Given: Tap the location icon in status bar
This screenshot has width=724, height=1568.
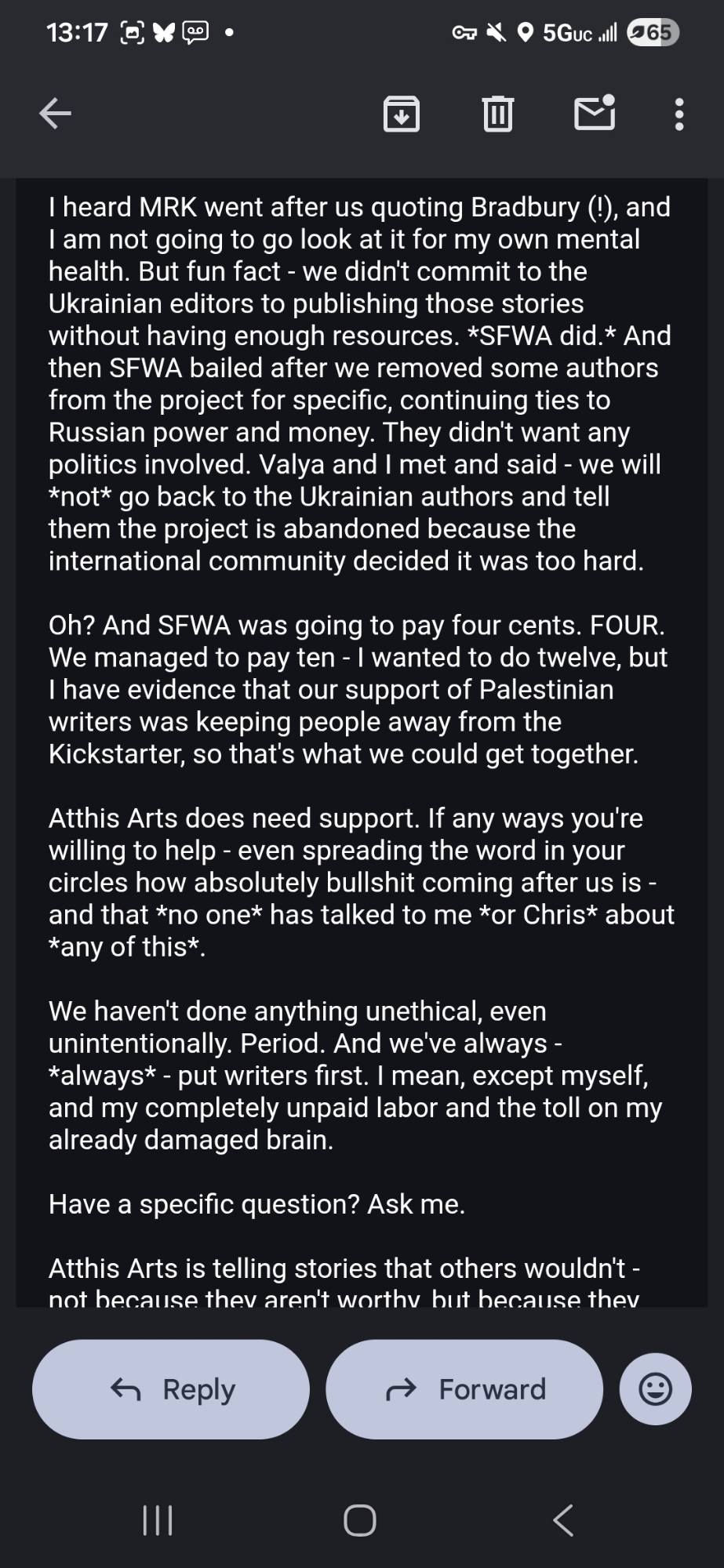Looking at the screenshot, I should (x=526, y=33).
